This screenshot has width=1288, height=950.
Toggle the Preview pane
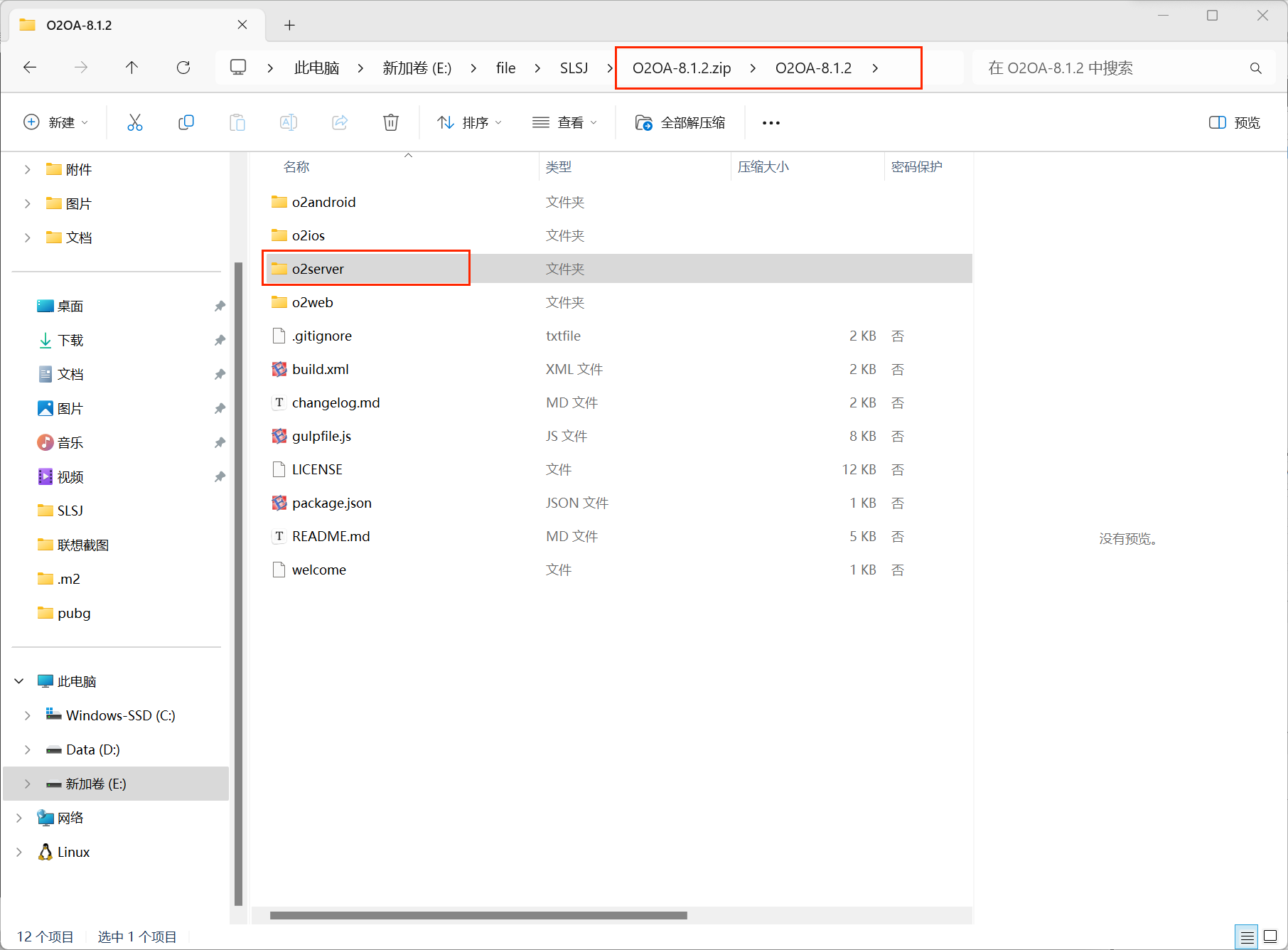pyautogui.click(x=1235, y=122)
